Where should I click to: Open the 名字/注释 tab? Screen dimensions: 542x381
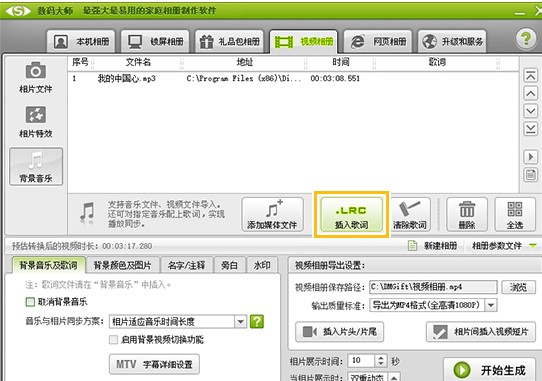[187, 265]
